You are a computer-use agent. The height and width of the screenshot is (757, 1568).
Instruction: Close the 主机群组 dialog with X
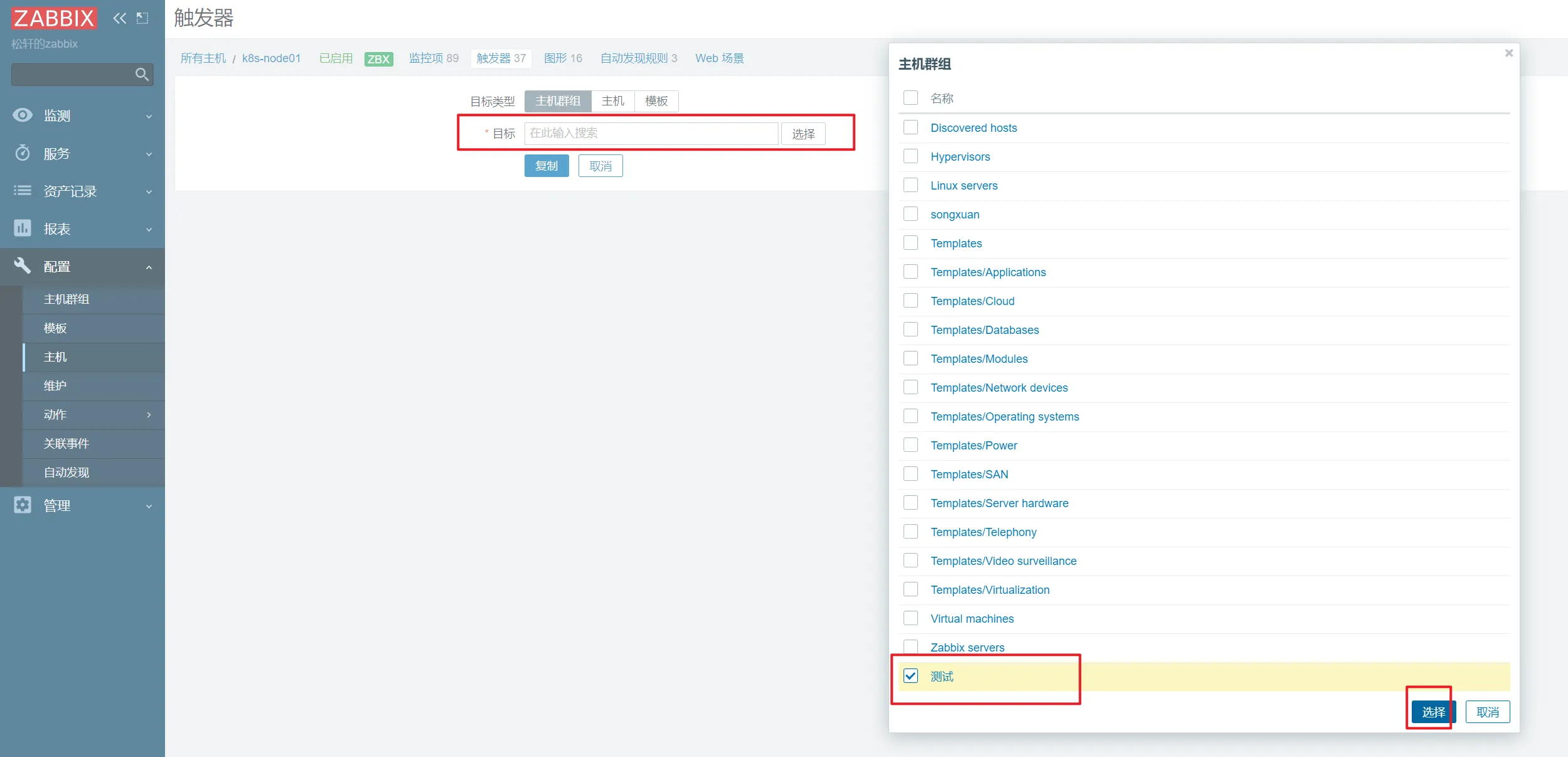pos(1509,53)
